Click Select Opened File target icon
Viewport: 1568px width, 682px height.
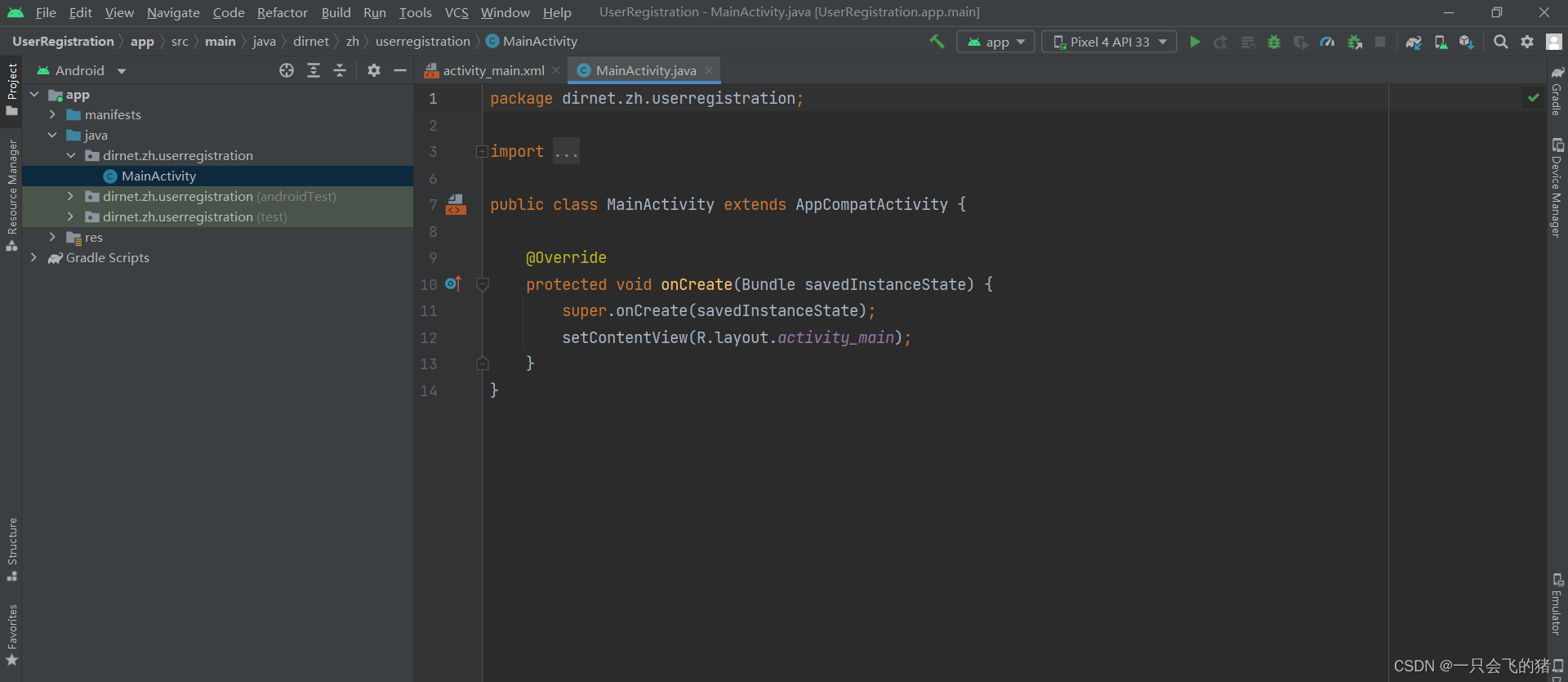287,70
